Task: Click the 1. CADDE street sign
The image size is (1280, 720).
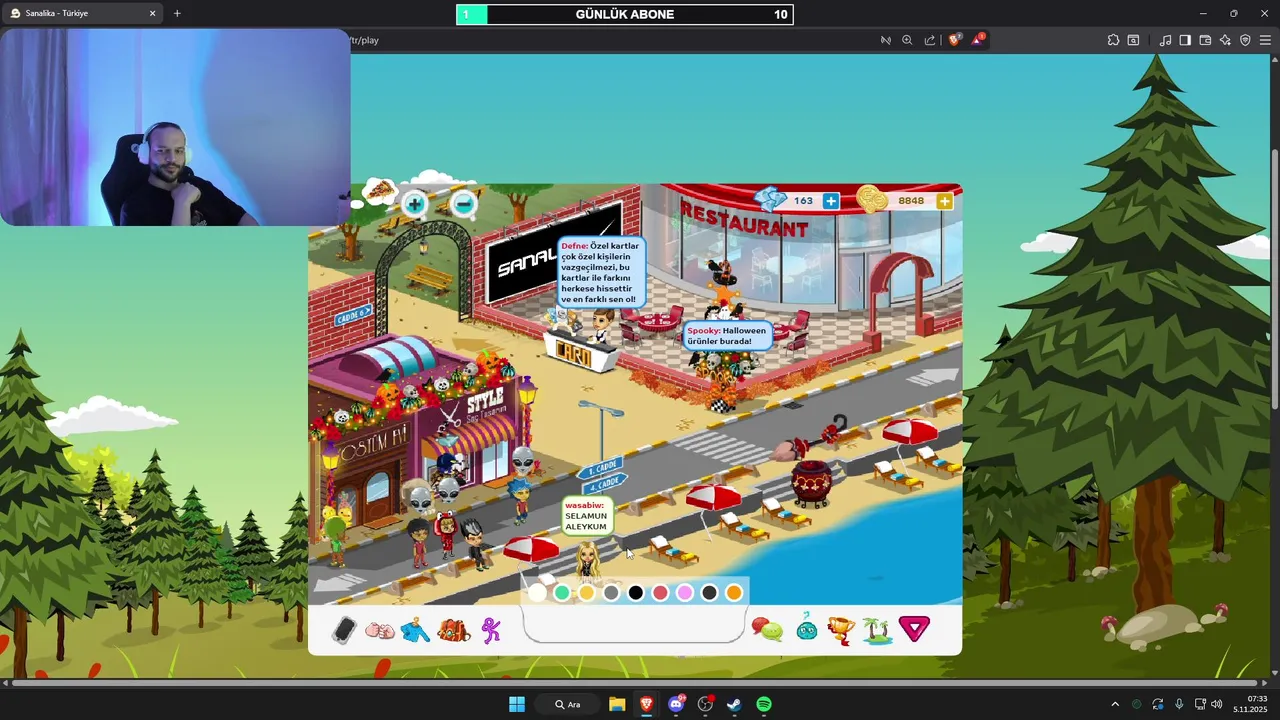Action: pyautogui.click(x=602, y=467)
